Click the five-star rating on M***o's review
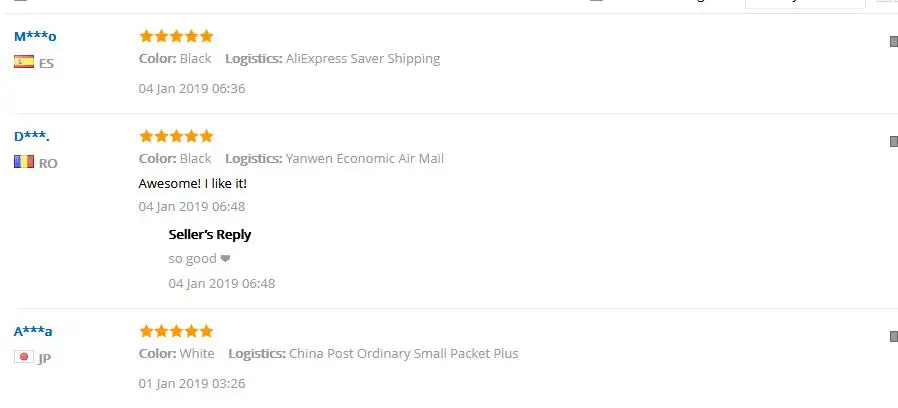The width and height of the screenshot is (898, 408). point(176,37)
